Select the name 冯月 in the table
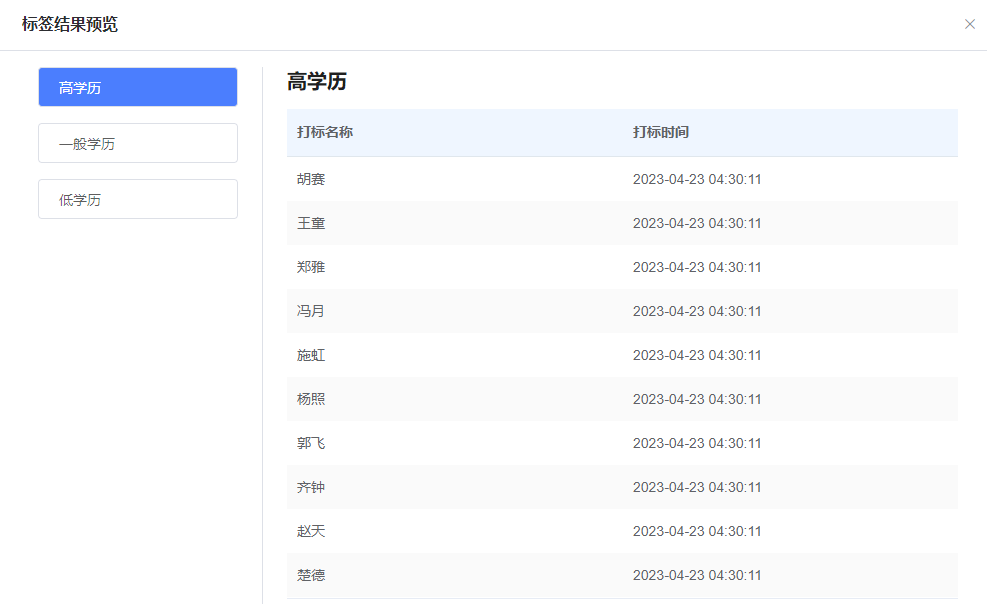This screenshot has width=987, height=604. pos(311,311)
